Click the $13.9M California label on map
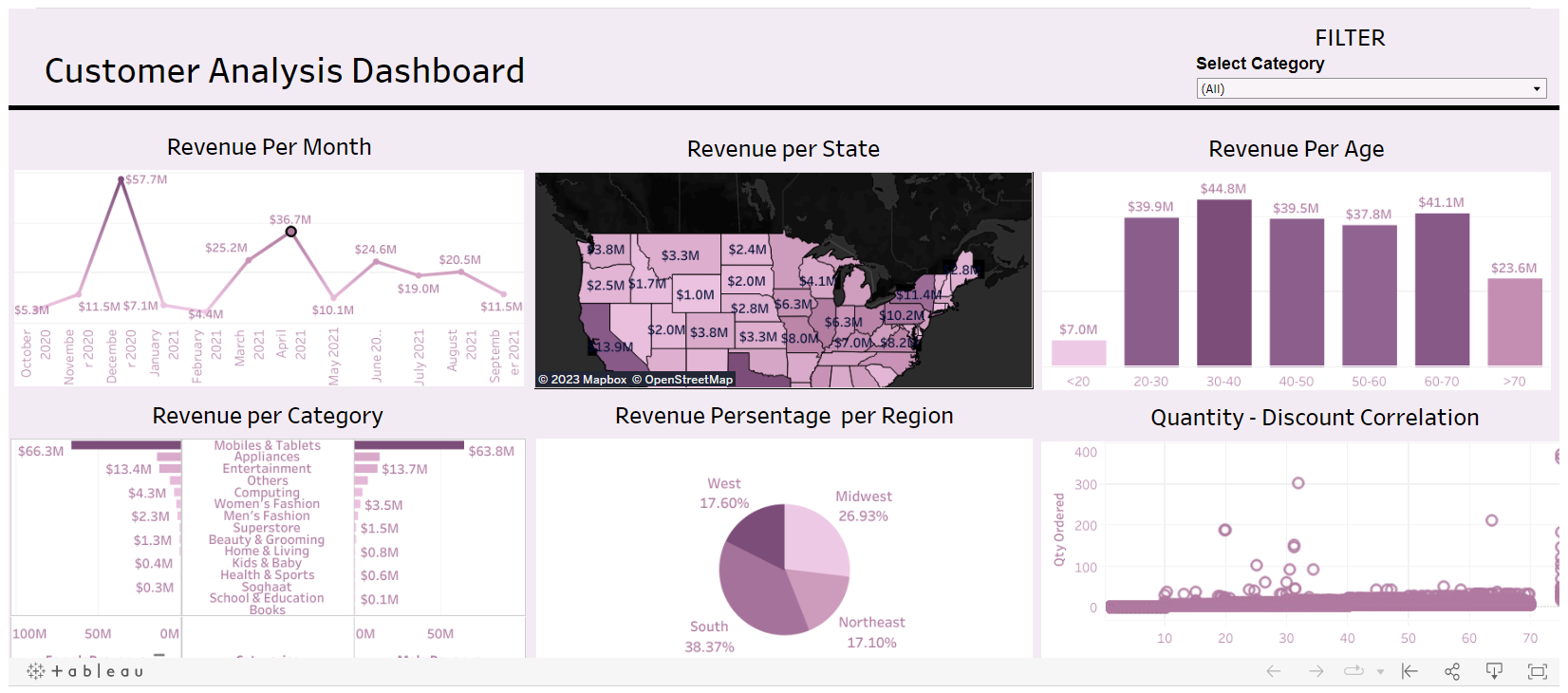Image resolution: width=1568 pixels, height=693 pixels. click(x=613, y=346)
